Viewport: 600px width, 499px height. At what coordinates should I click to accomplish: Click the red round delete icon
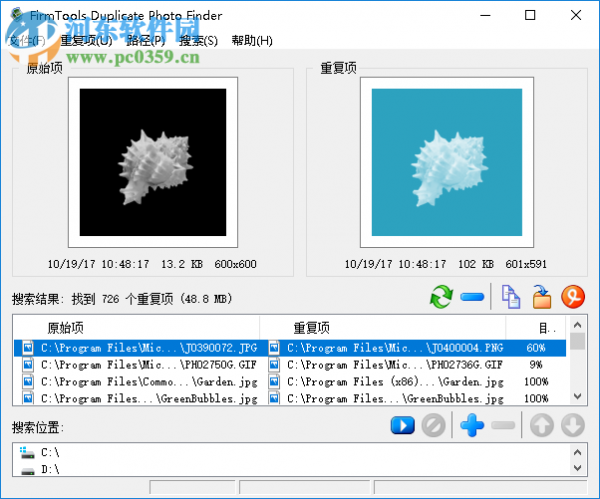click(x=573, y=297)
